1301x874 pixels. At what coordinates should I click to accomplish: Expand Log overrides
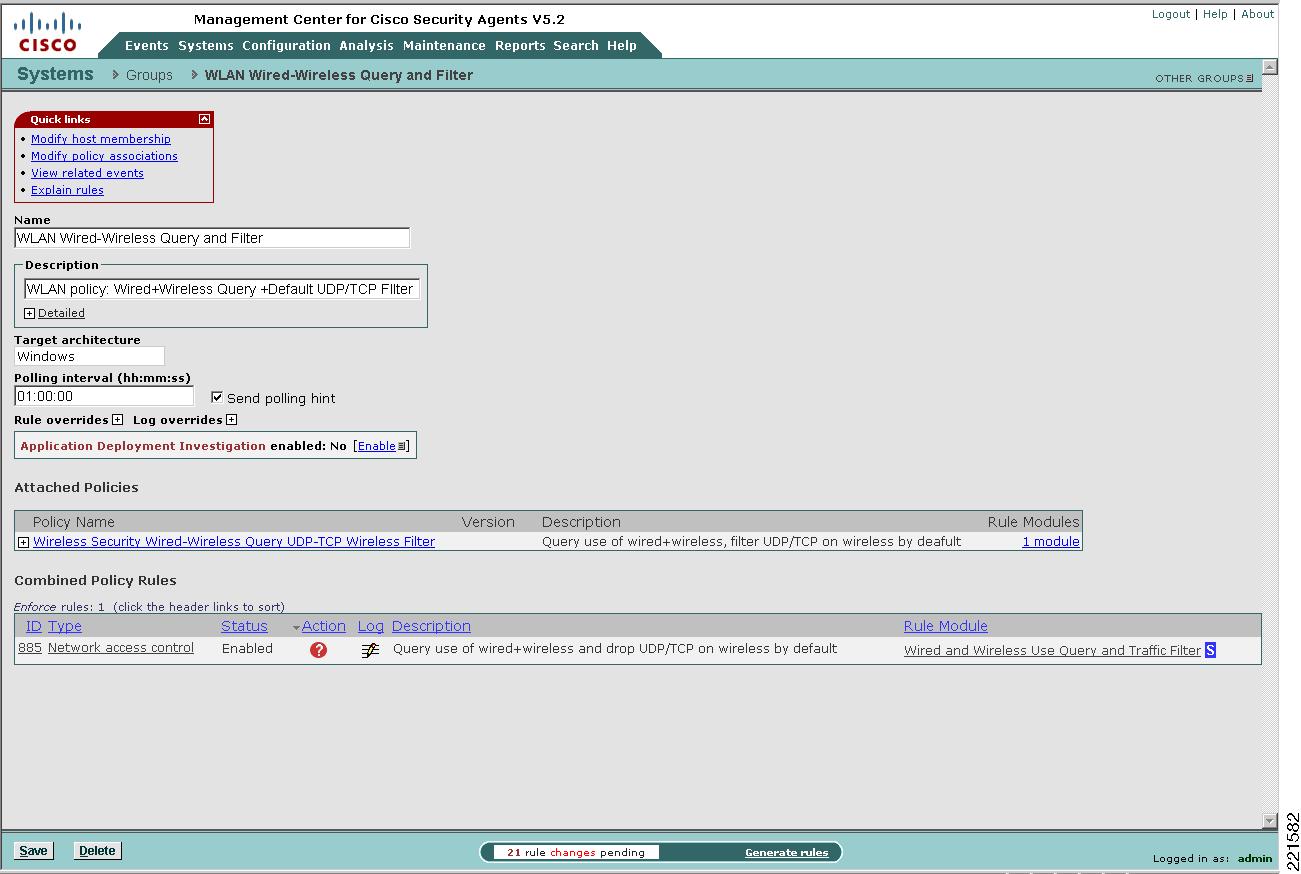tap(231, 420)
